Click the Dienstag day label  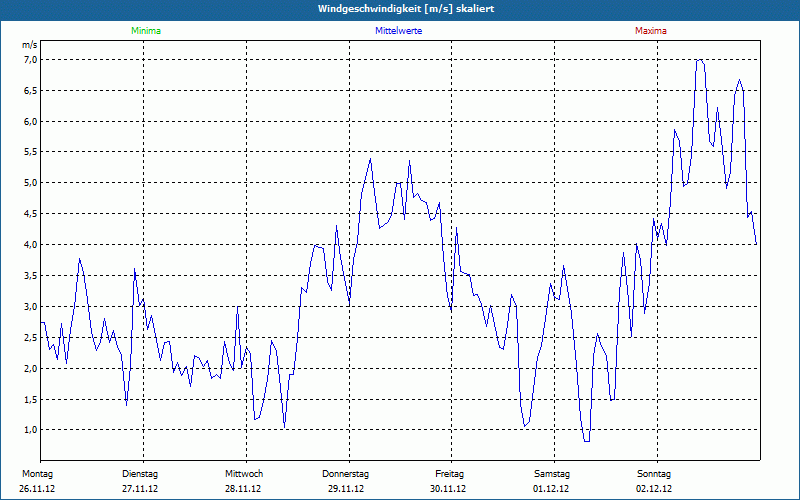click(x=140, y=474)
